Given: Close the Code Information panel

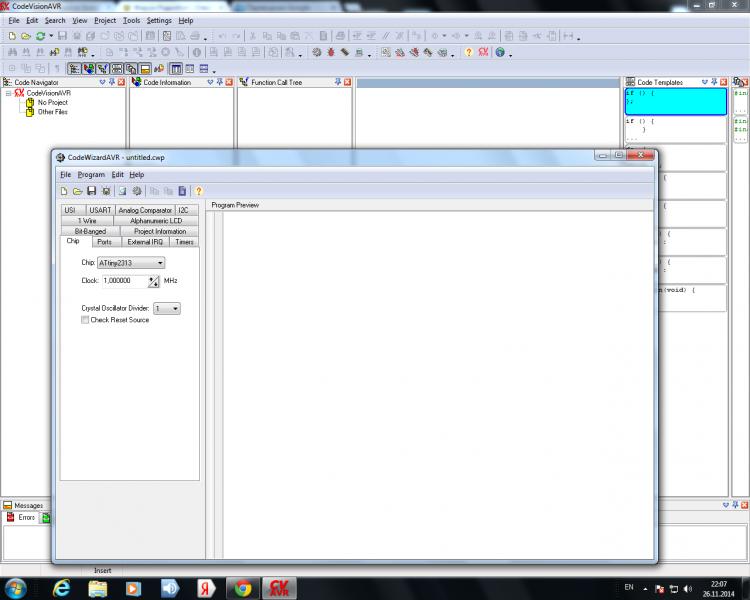Looking at the screenshot, I should [x=229, y=82].
